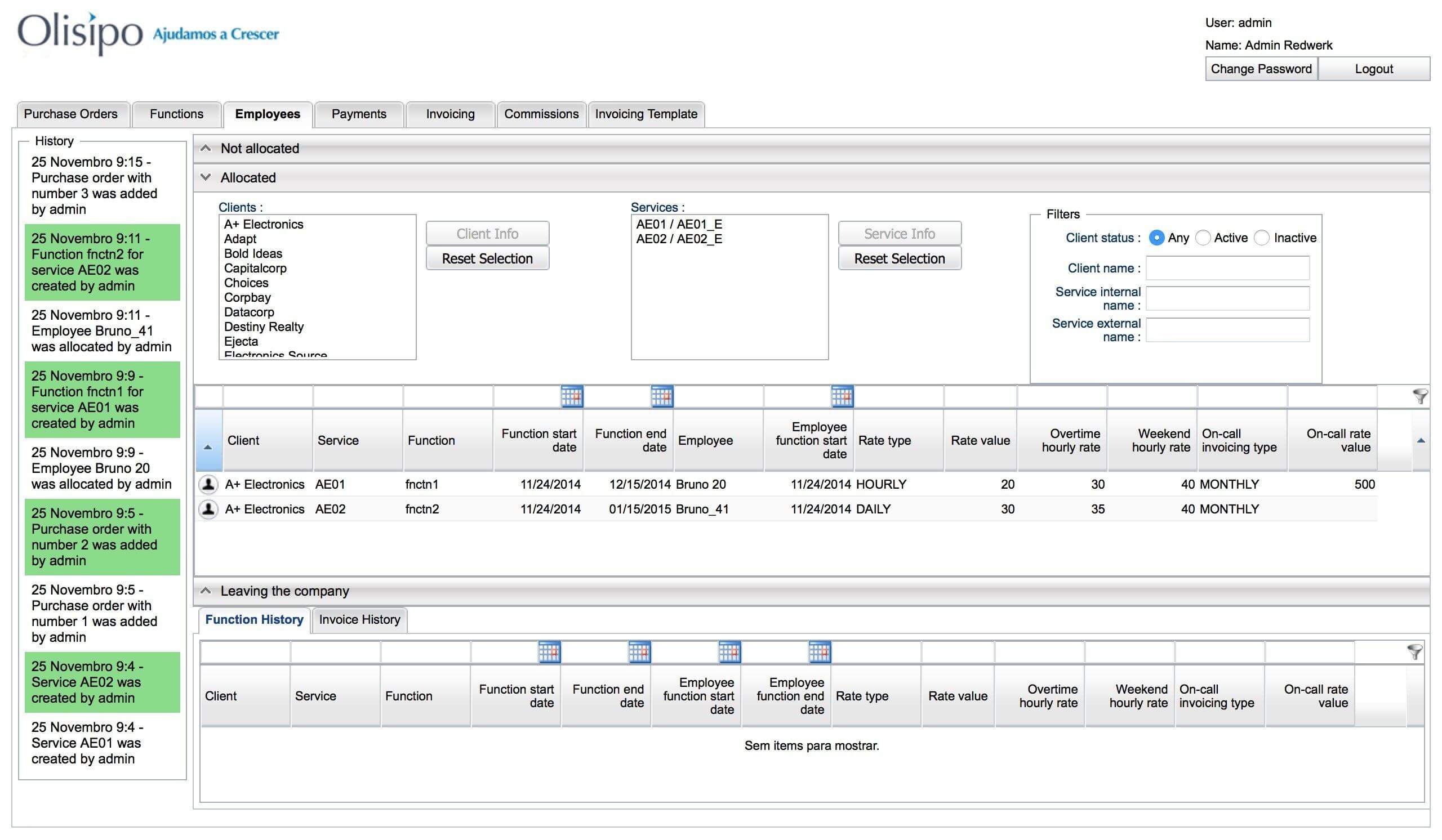Click history entry Function fnctn2 for service AE02
The width and height of the screenshot is (1442, 840).
[103, 262]
